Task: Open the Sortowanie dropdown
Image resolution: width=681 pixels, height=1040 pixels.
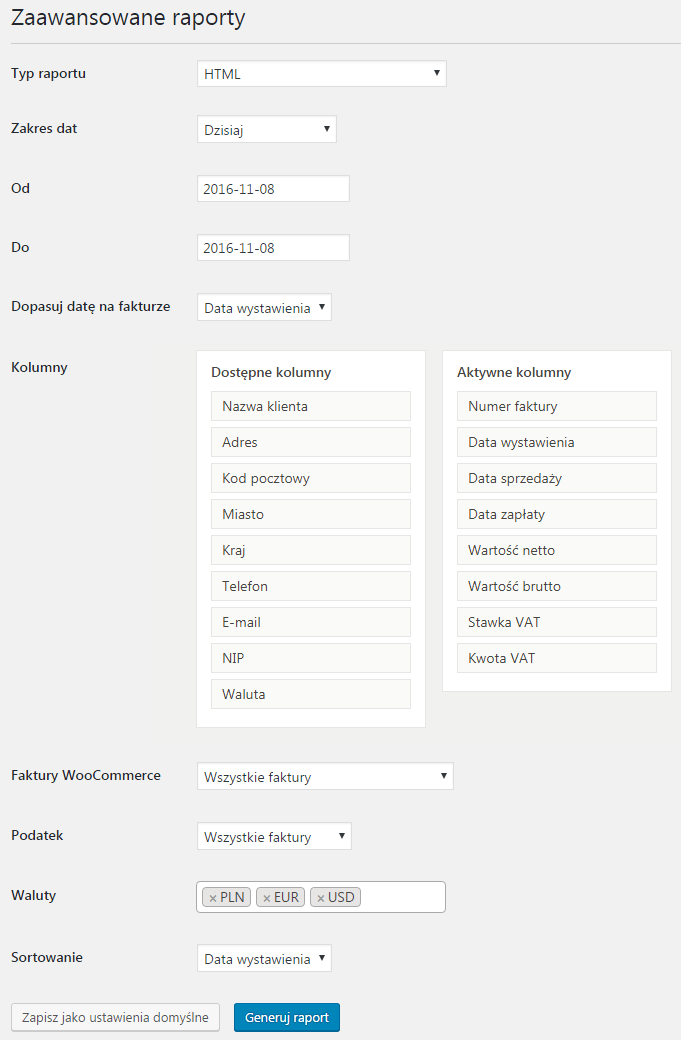Action: 264,958
